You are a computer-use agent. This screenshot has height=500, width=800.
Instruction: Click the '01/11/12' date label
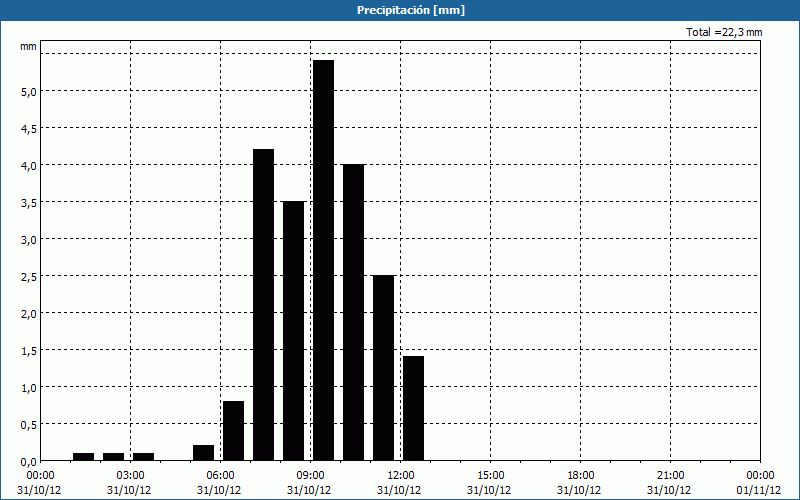pos(759,490)
